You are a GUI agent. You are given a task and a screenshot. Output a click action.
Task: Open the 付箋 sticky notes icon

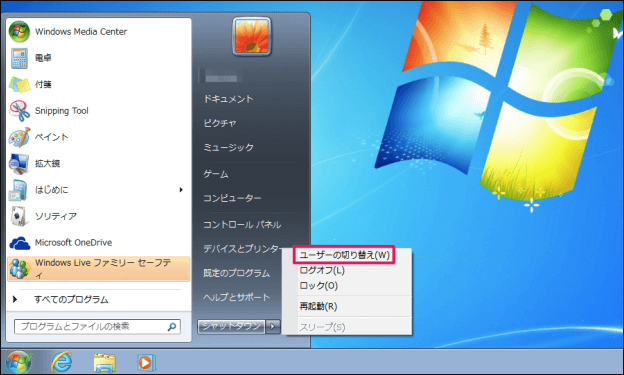point(19,84)
